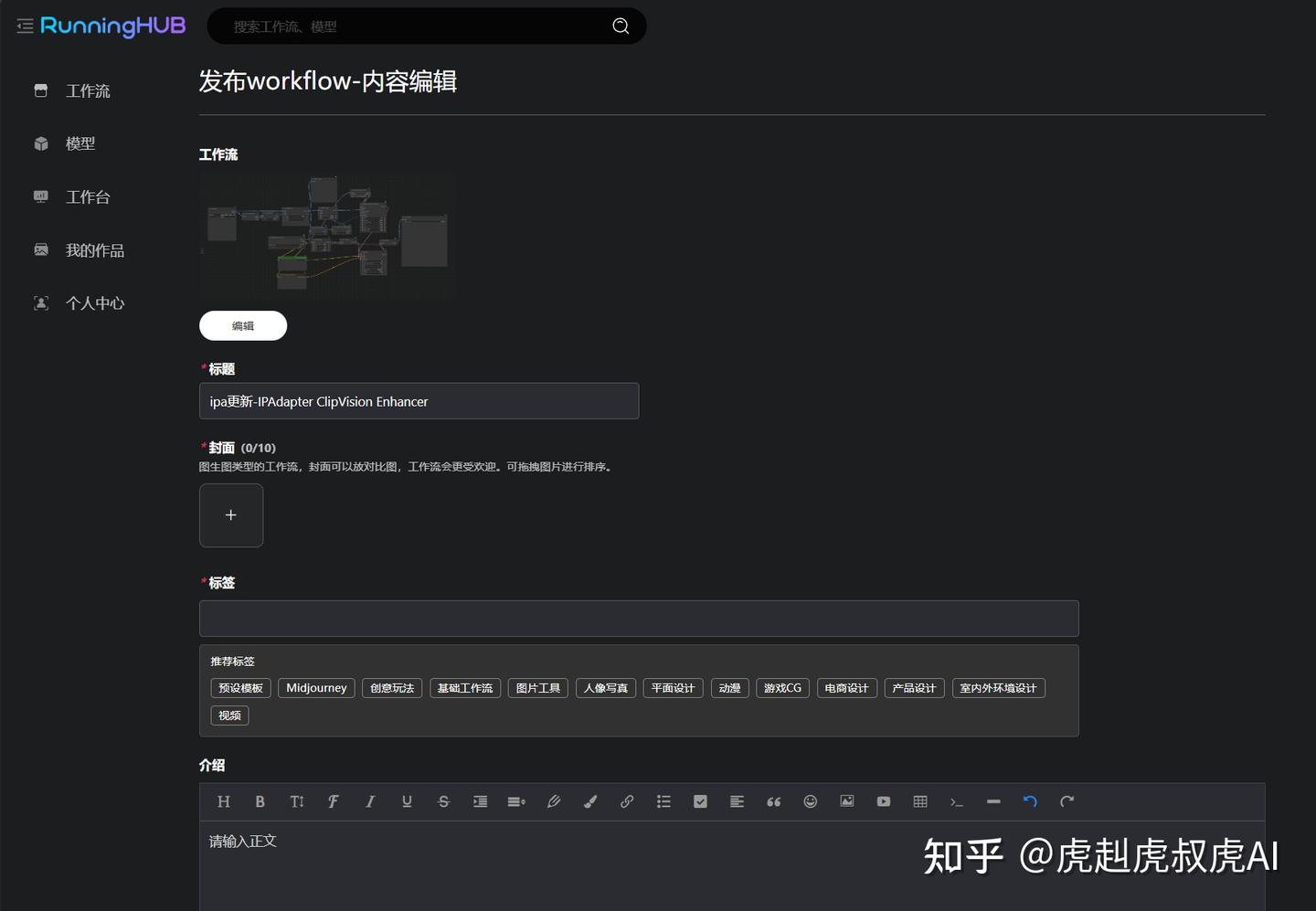Viewport: 1316px width, 911px height.
Task: Insert an emoji into the introduction
Action: (810, 801)
